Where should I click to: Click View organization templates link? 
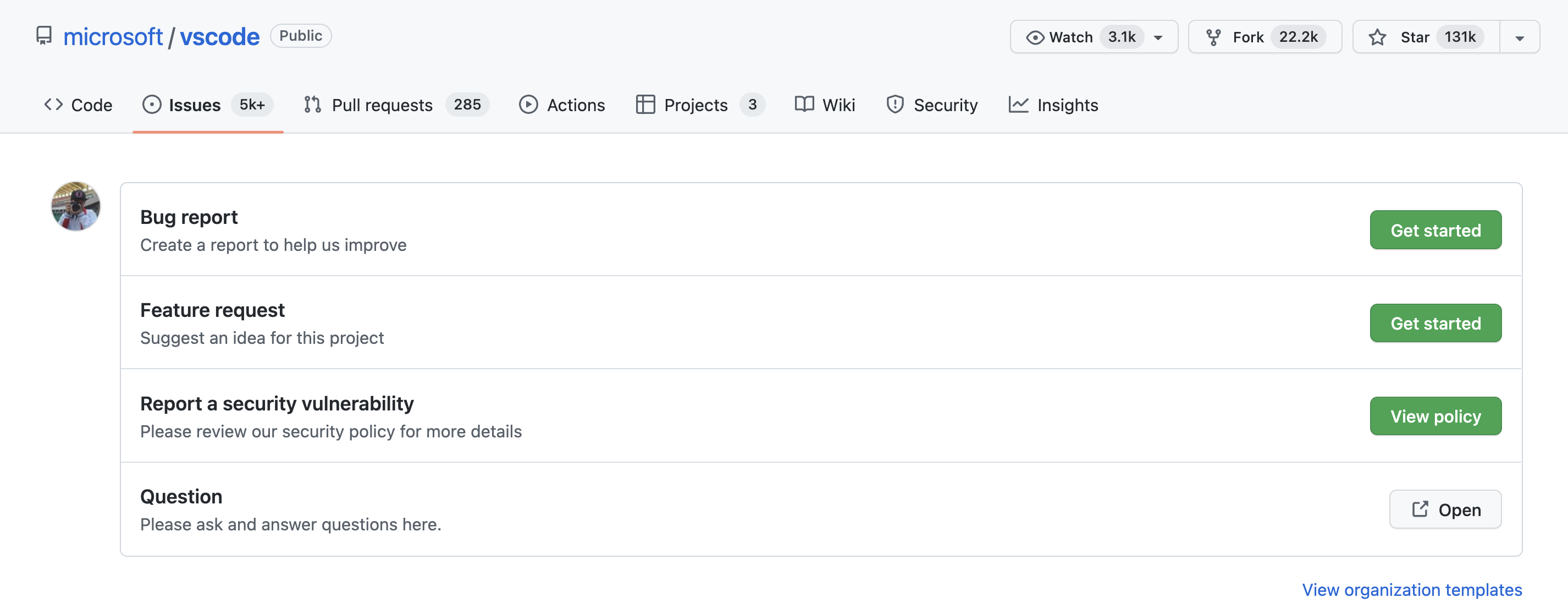tap(1411, 590)
